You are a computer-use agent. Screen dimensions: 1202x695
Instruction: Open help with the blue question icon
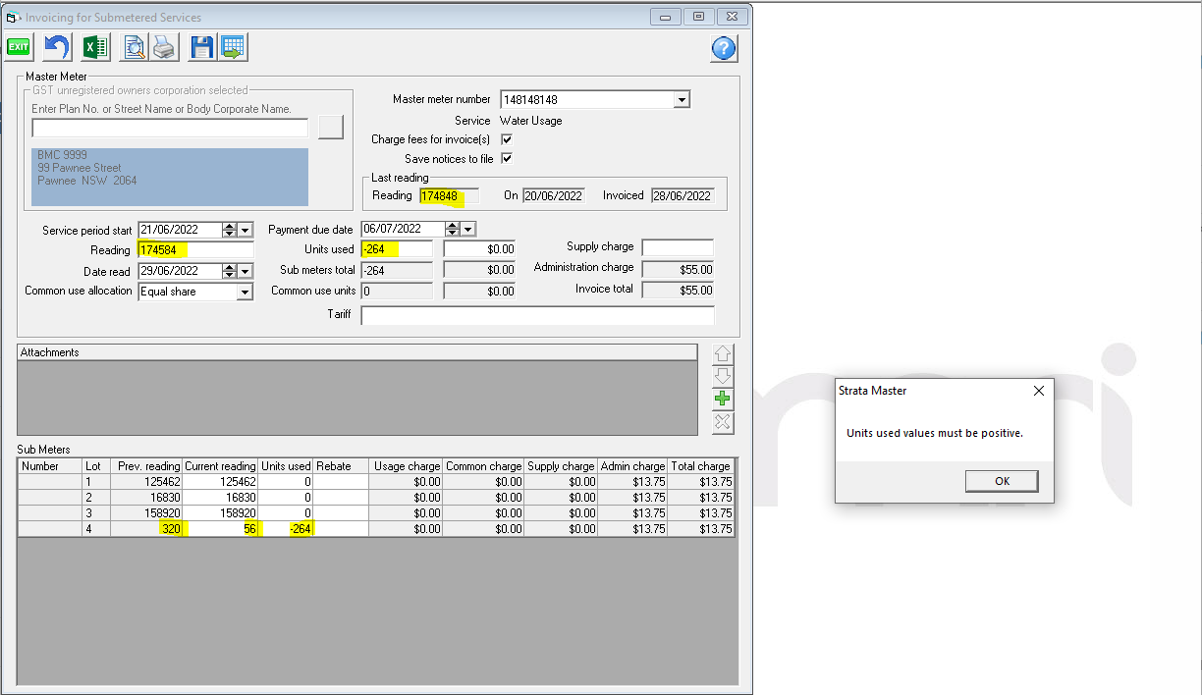[x=724, y=48]
